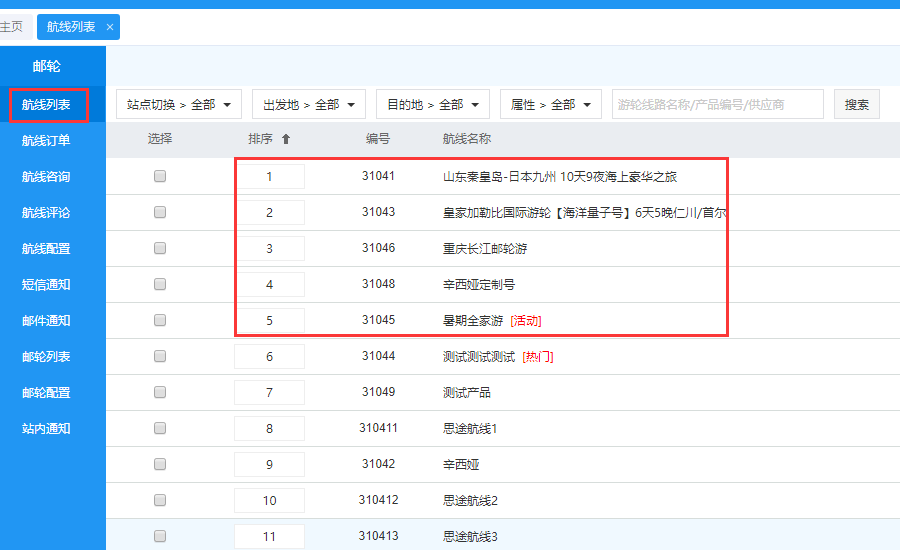Open the 测试产品 route link
The height and width of the screenshot is (550, 900).
(467, 393)
